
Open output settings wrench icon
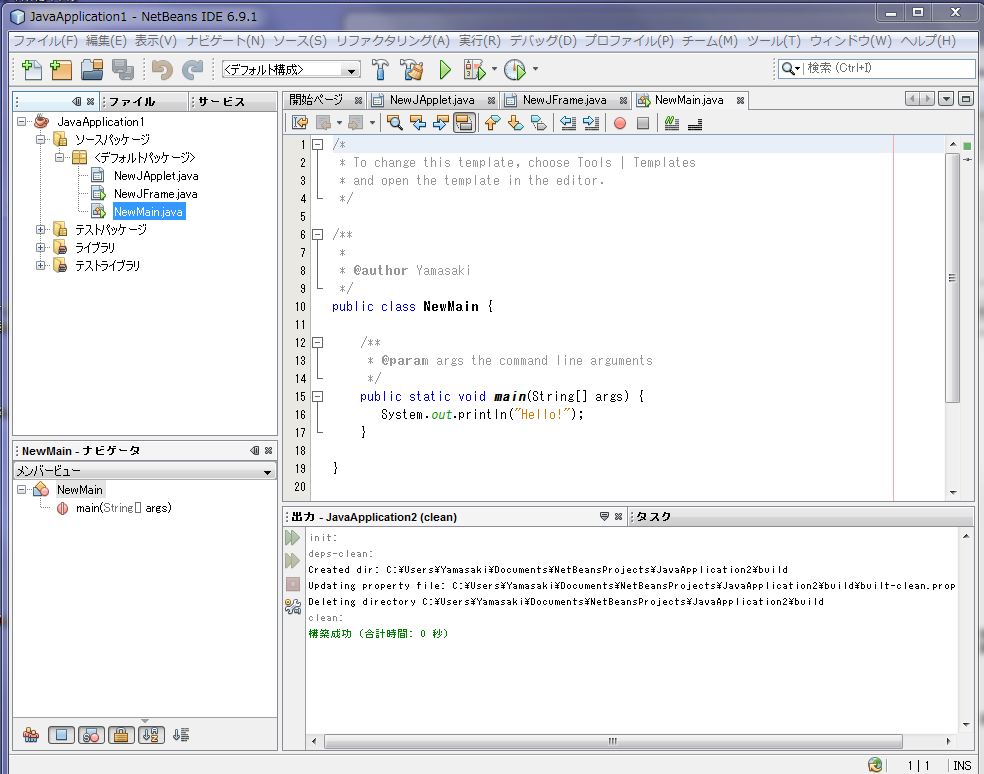pos(292,605)
